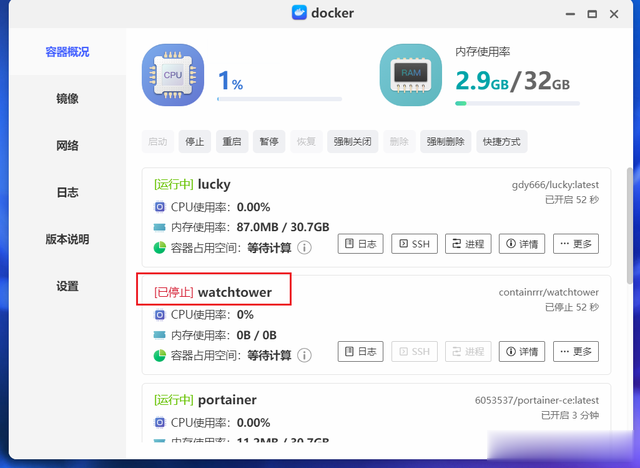Open 网络 in sidebar
The width and height of the screenshot is (640, 468).
(67, 146)
